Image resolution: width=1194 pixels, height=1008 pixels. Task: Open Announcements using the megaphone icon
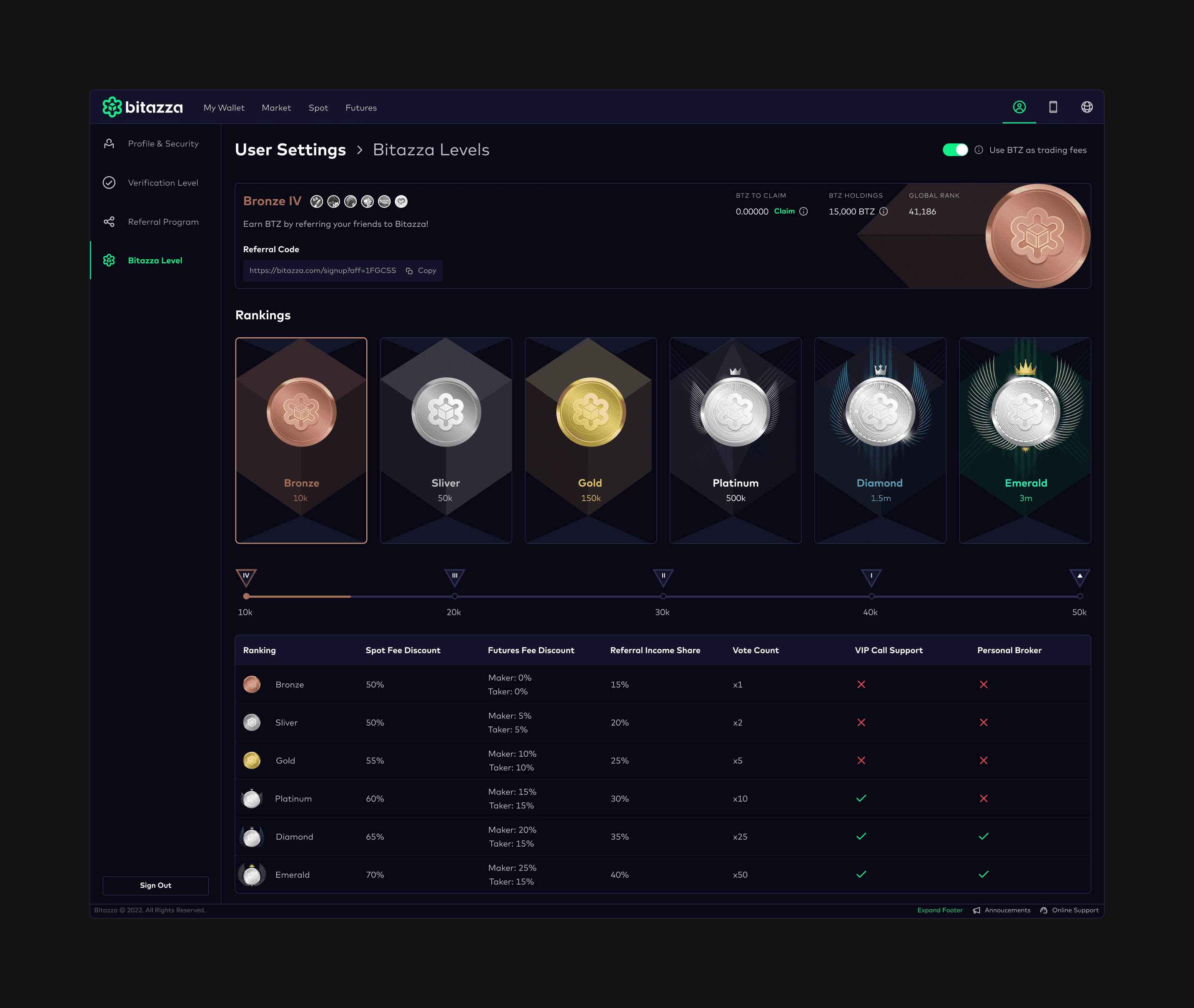tap(977, 910)
